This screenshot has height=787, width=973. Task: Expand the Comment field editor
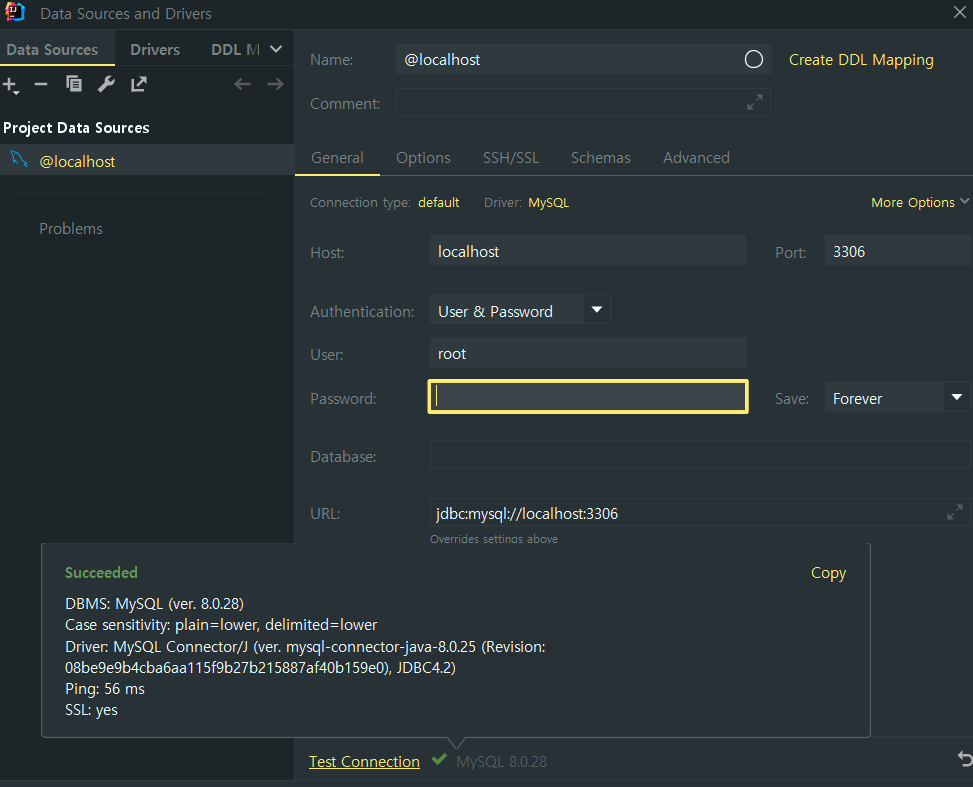click(755, 102)
